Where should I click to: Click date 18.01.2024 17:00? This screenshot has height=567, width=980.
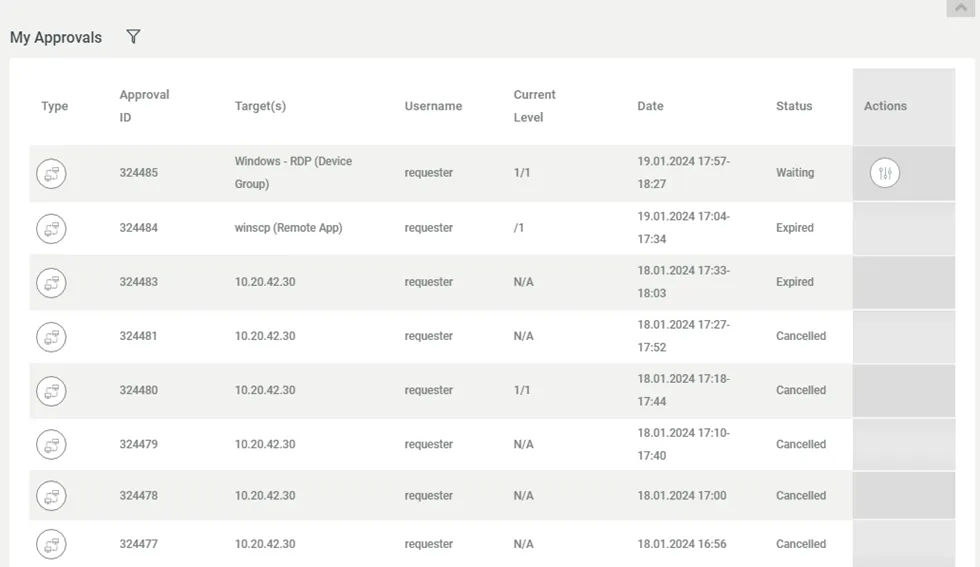click(682, 496)
